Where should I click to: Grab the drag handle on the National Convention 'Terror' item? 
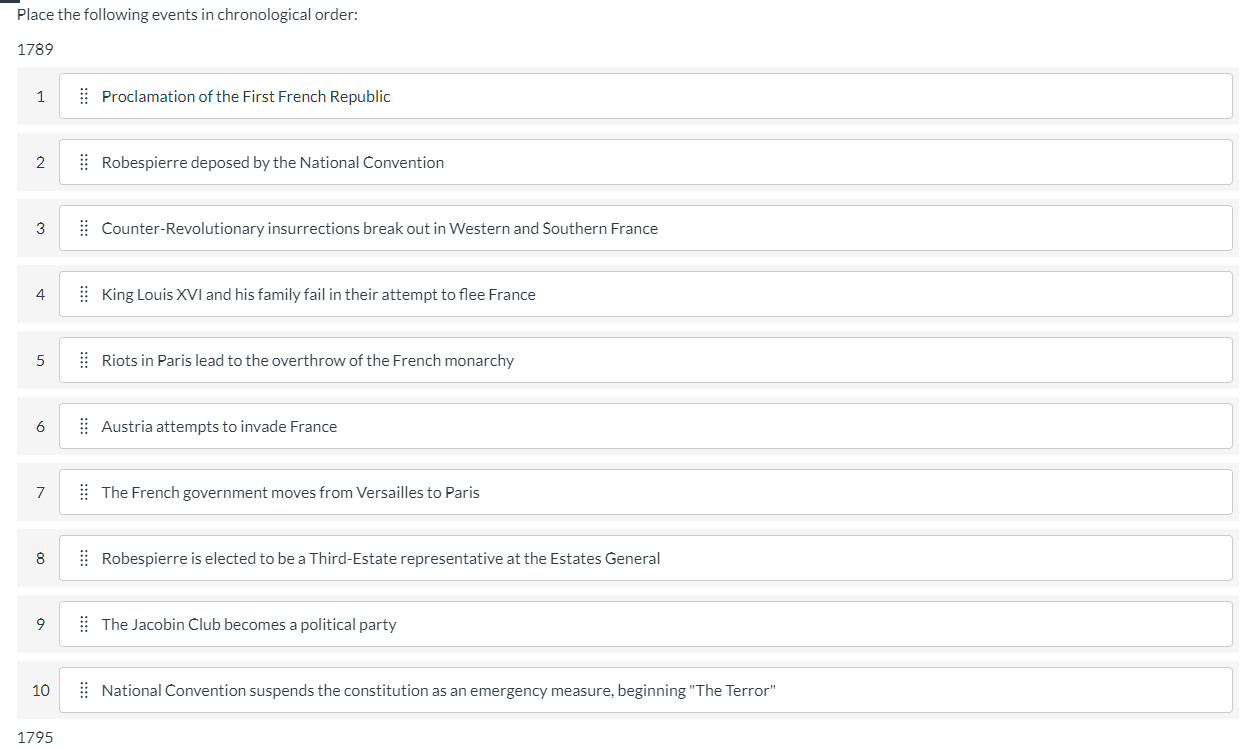pyautogui.click(x=83, y=690)
